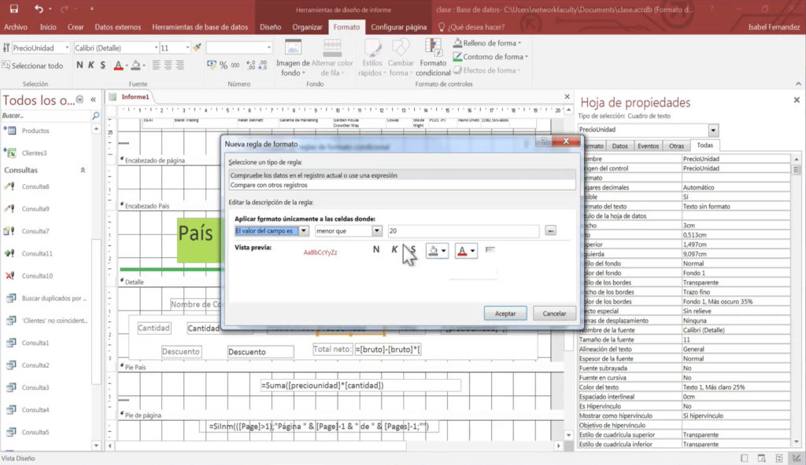806x465 pixels.
Task: Toggle italic K in the format rule dialog
Action: [x=394, y=249]
